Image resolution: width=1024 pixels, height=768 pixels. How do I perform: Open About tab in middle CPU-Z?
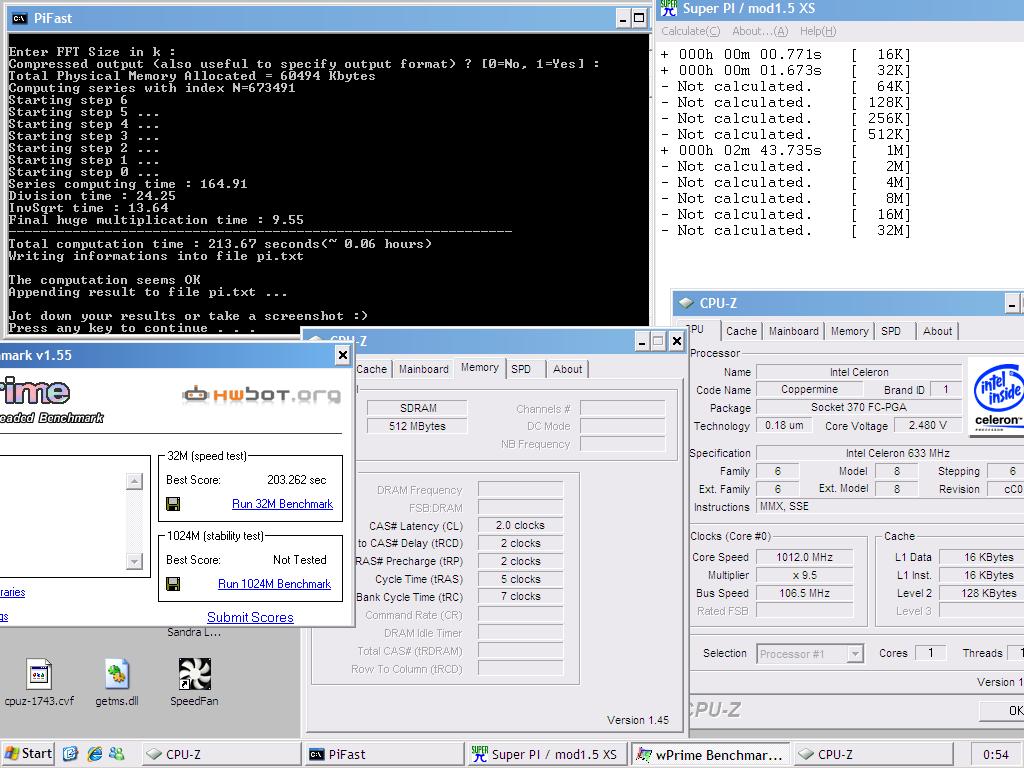[x=568, y=369]
